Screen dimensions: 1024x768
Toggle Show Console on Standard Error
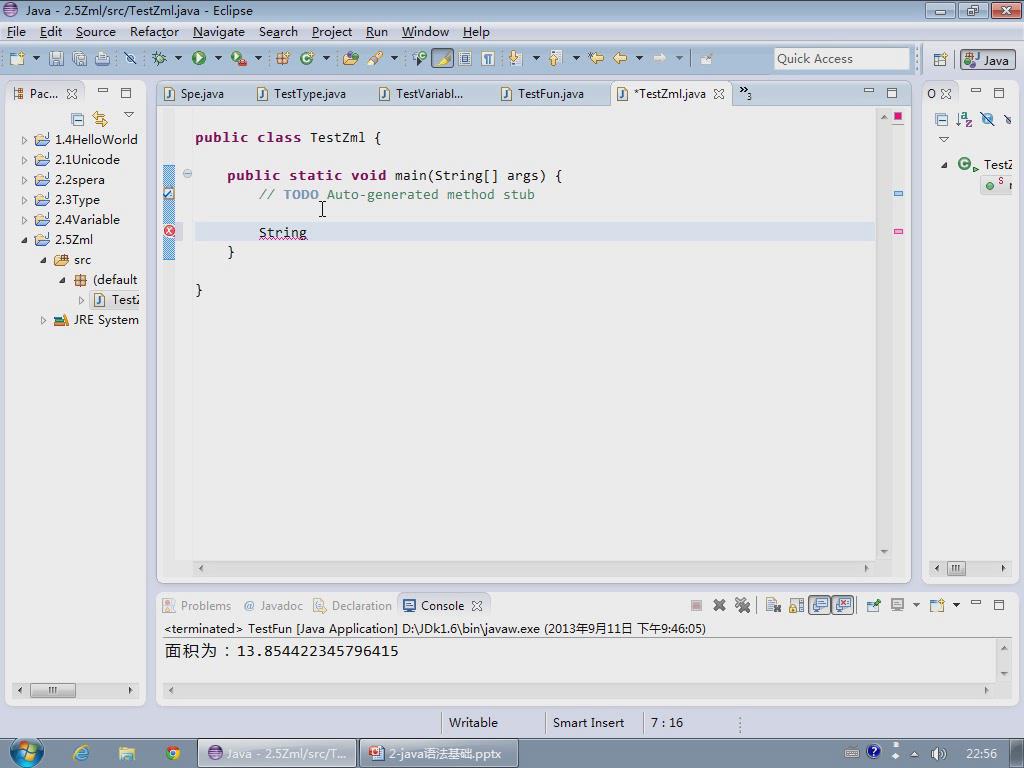[x=843, y=605]
